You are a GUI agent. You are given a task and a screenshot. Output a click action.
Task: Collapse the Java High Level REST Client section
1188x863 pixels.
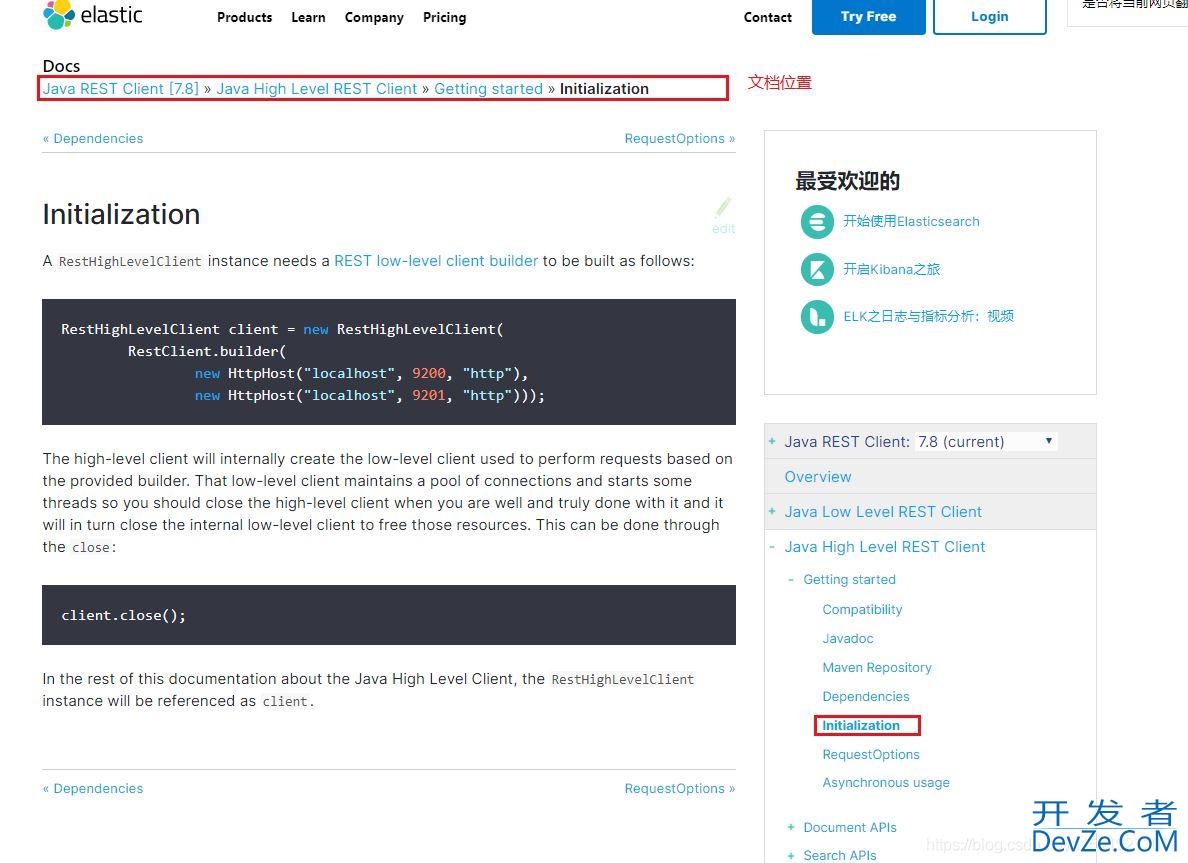click(x=772, y=546)
